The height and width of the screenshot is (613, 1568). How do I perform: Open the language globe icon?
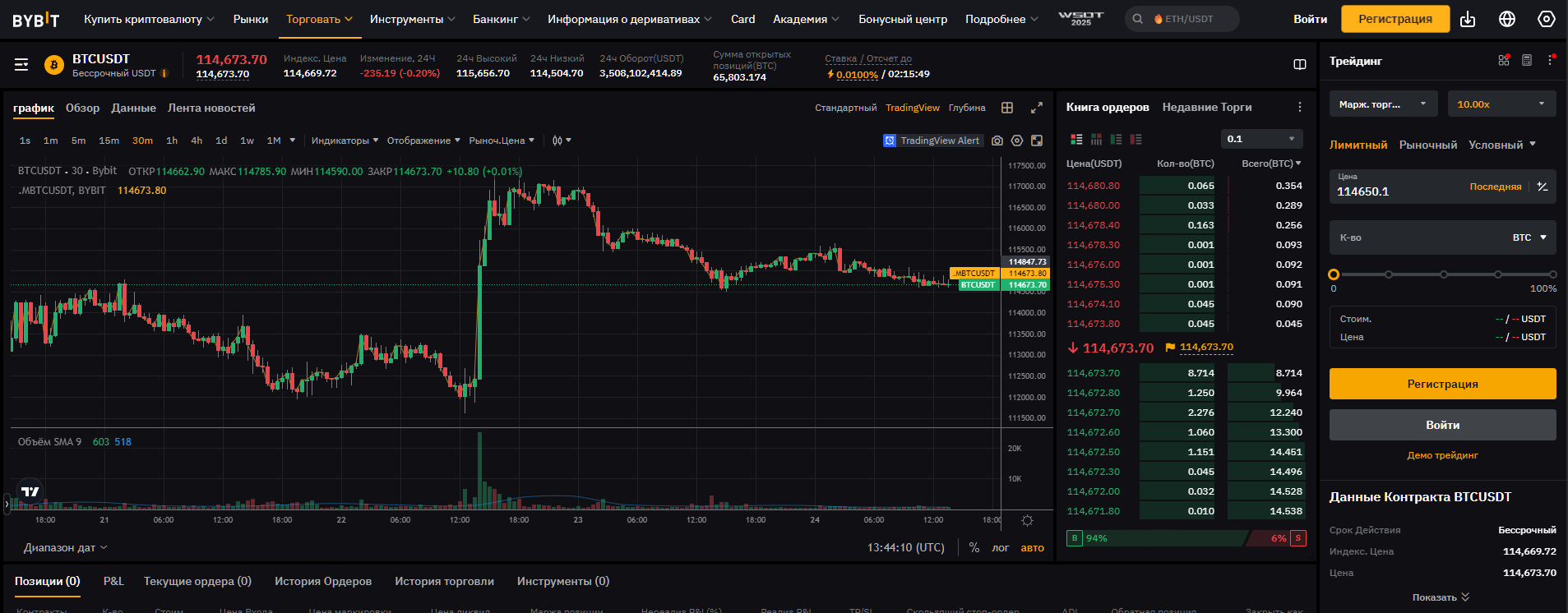pos(1507,19)
